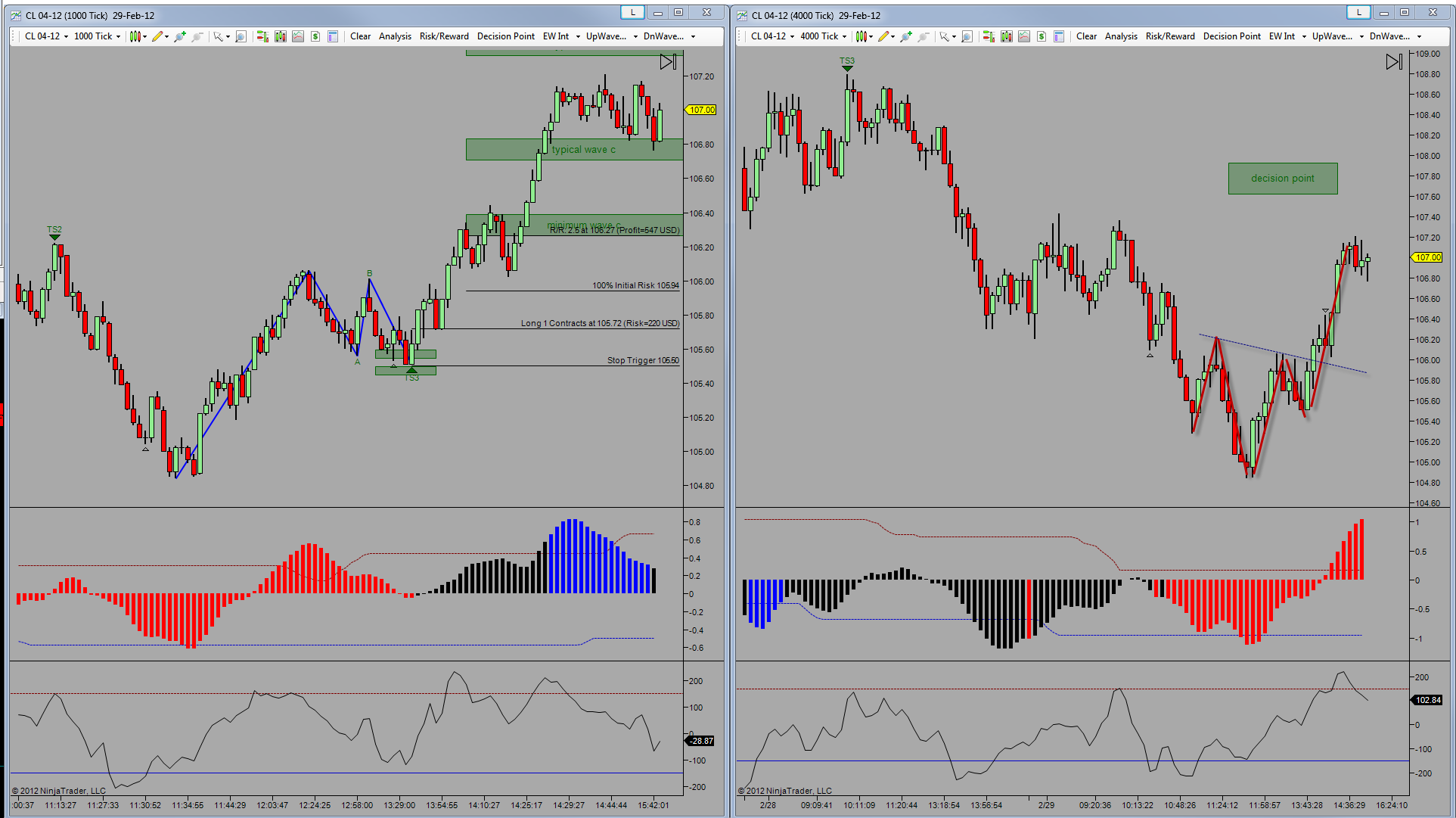Image resolution: width=1456 pixels, height=818 pixels.
Task: Open properties panel icon in 4000 Tick window
Action: coord(1059,36)
